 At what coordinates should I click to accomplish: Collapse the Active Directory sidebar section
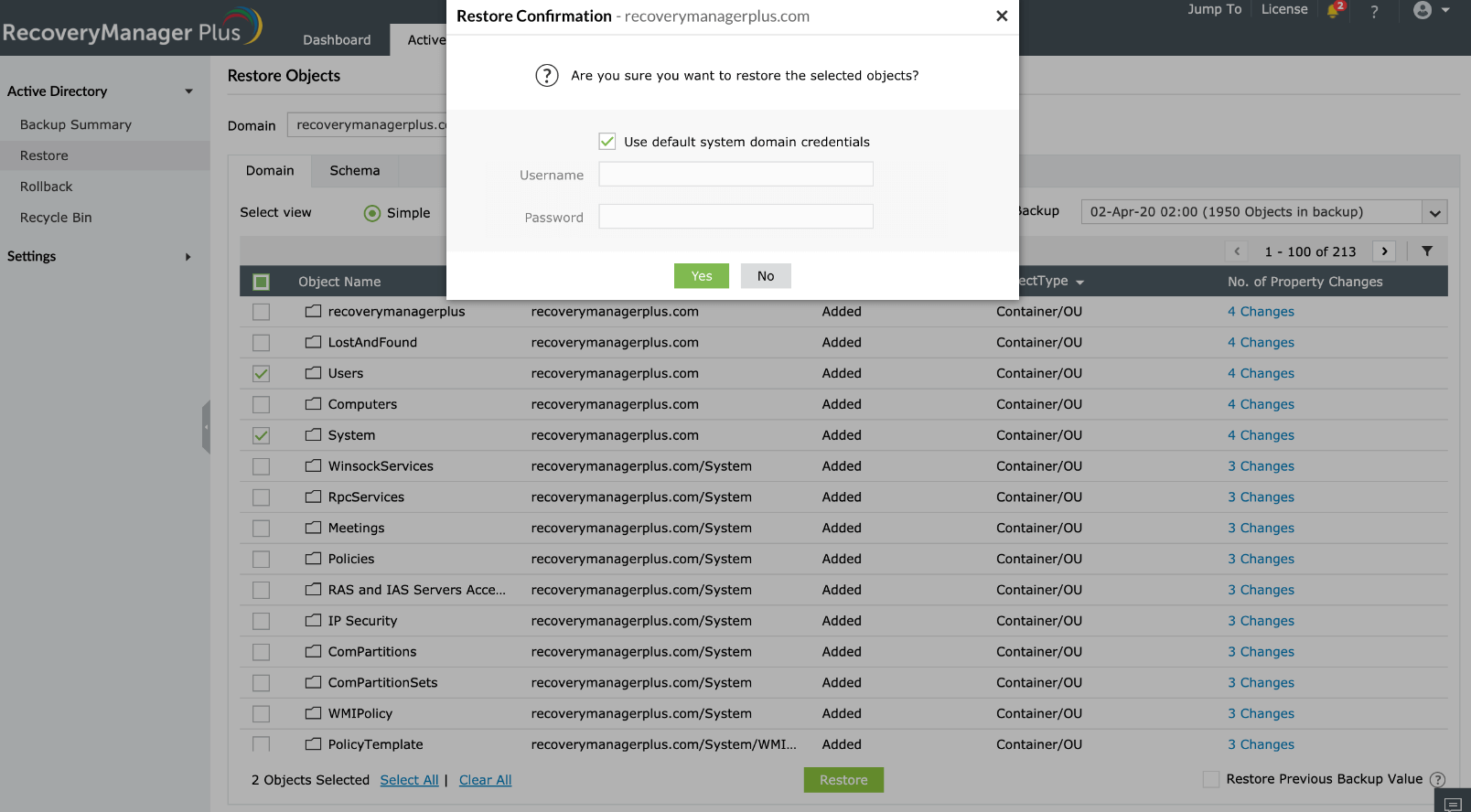click(x=100, y=91)
